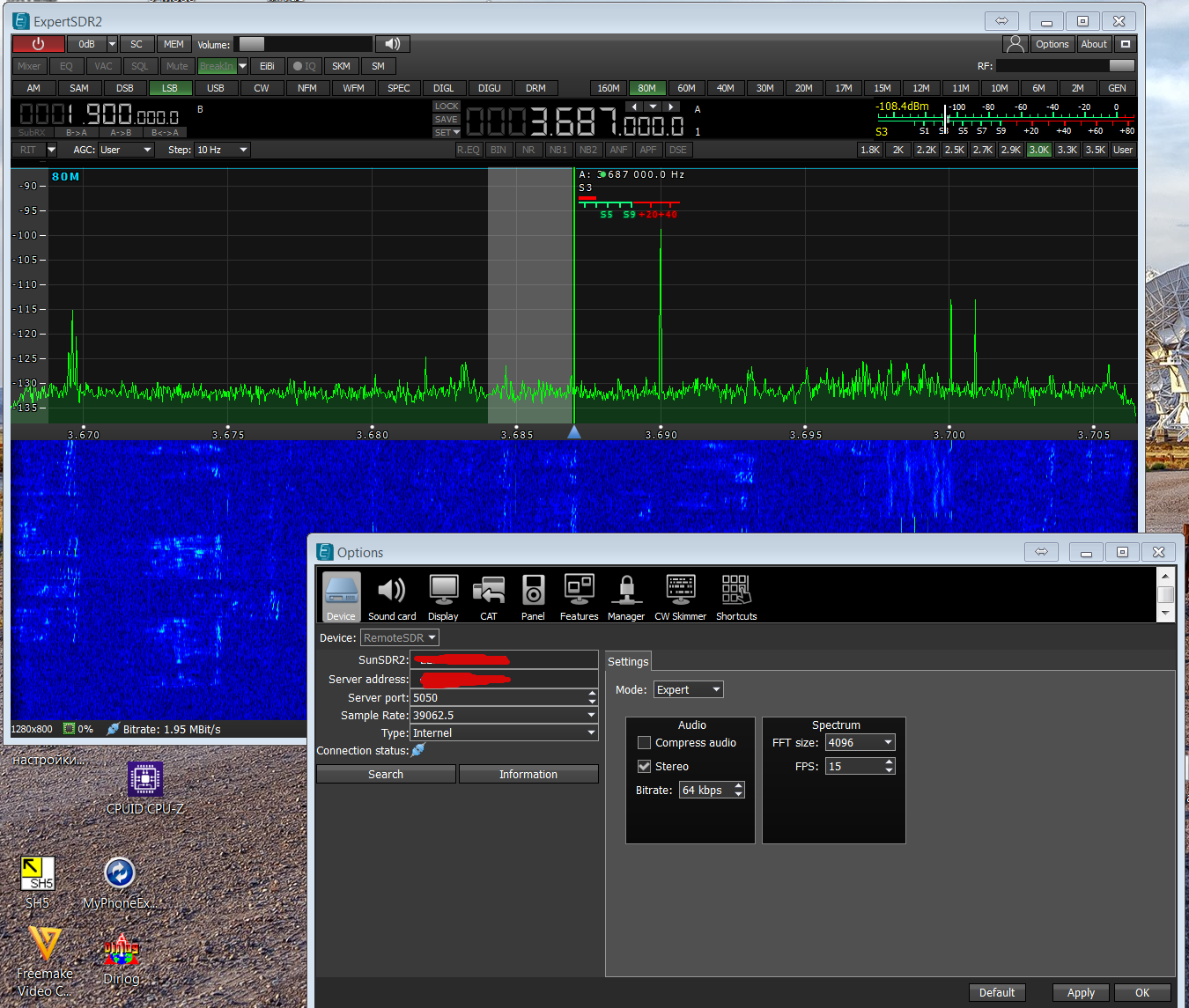Open CPUID CPU-Z desktop shortcut
1189x1008 pixels.
(x=145, y=789)
